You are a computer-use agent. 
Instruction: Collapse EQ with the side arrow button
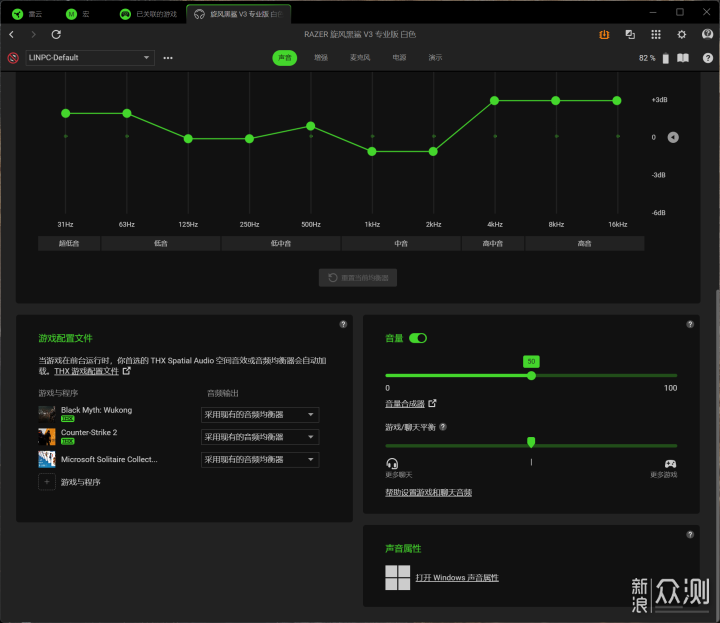(673, 137)
